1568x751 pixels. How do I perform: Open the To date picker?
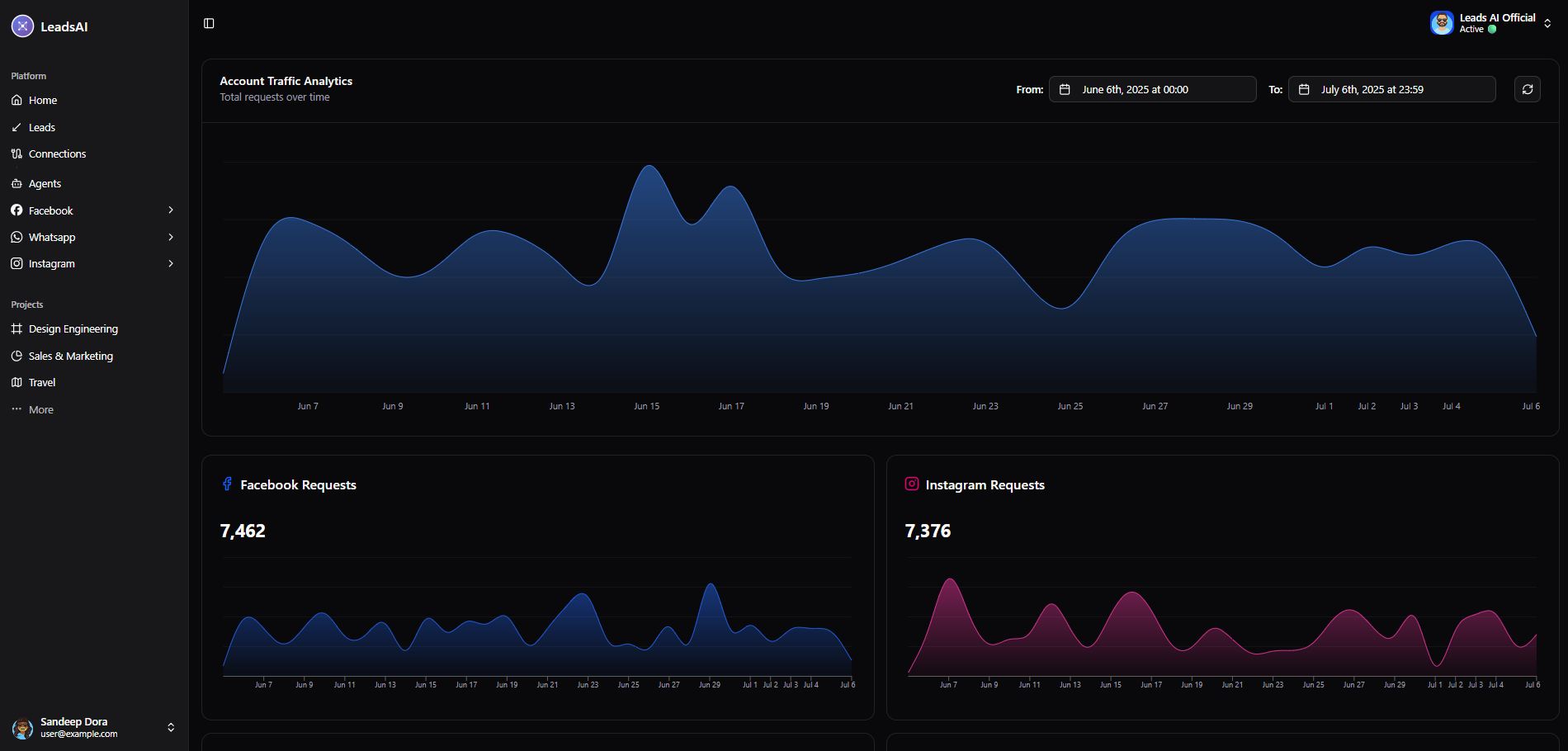coord(1391,89)
